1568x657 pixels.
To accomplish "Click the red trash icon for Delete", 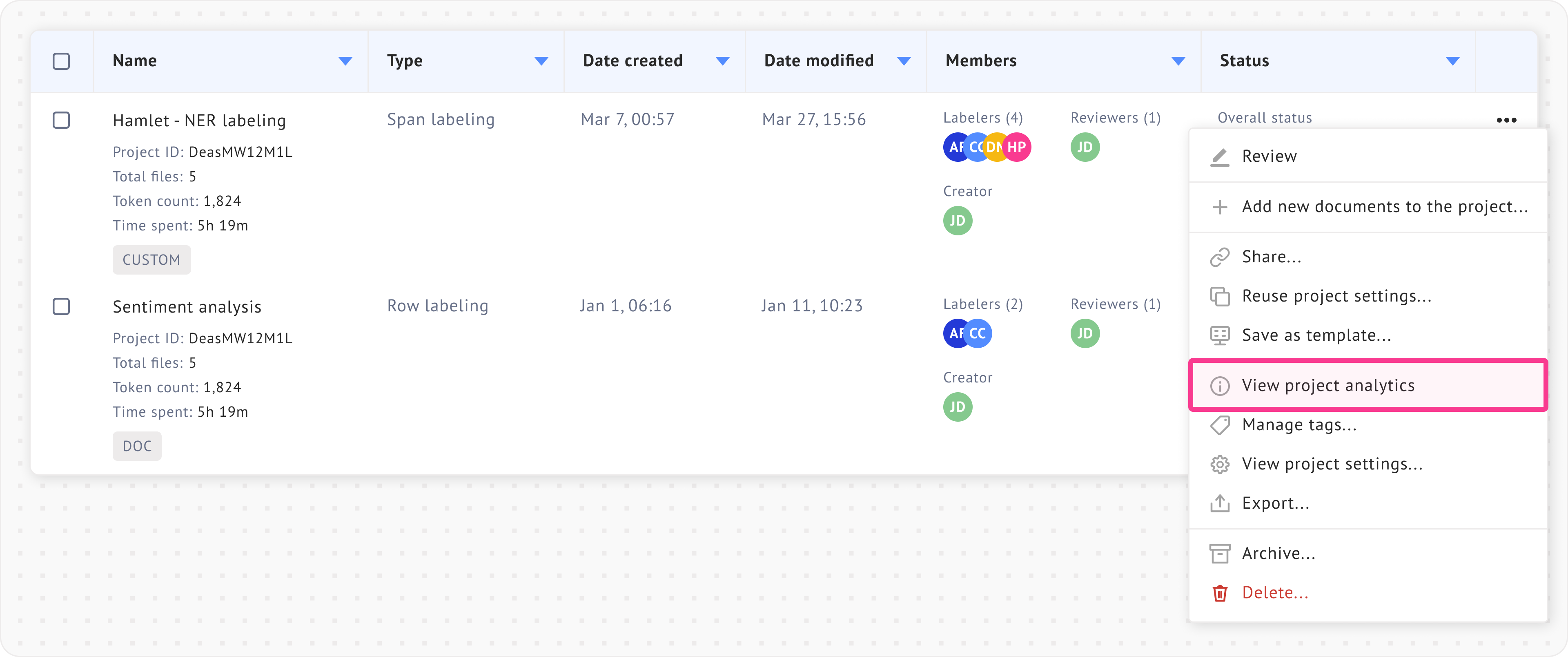I will click(x=1219, y=593).
